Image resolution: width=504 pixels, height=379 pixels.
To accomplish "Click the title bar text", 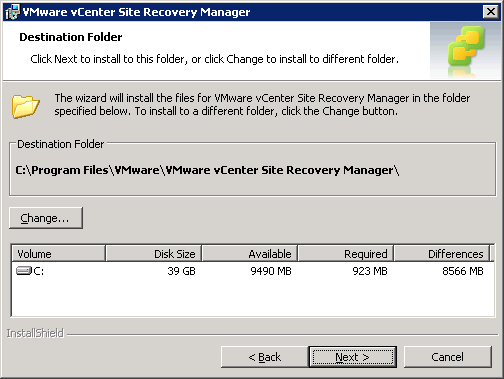I will tap(136, 12).
